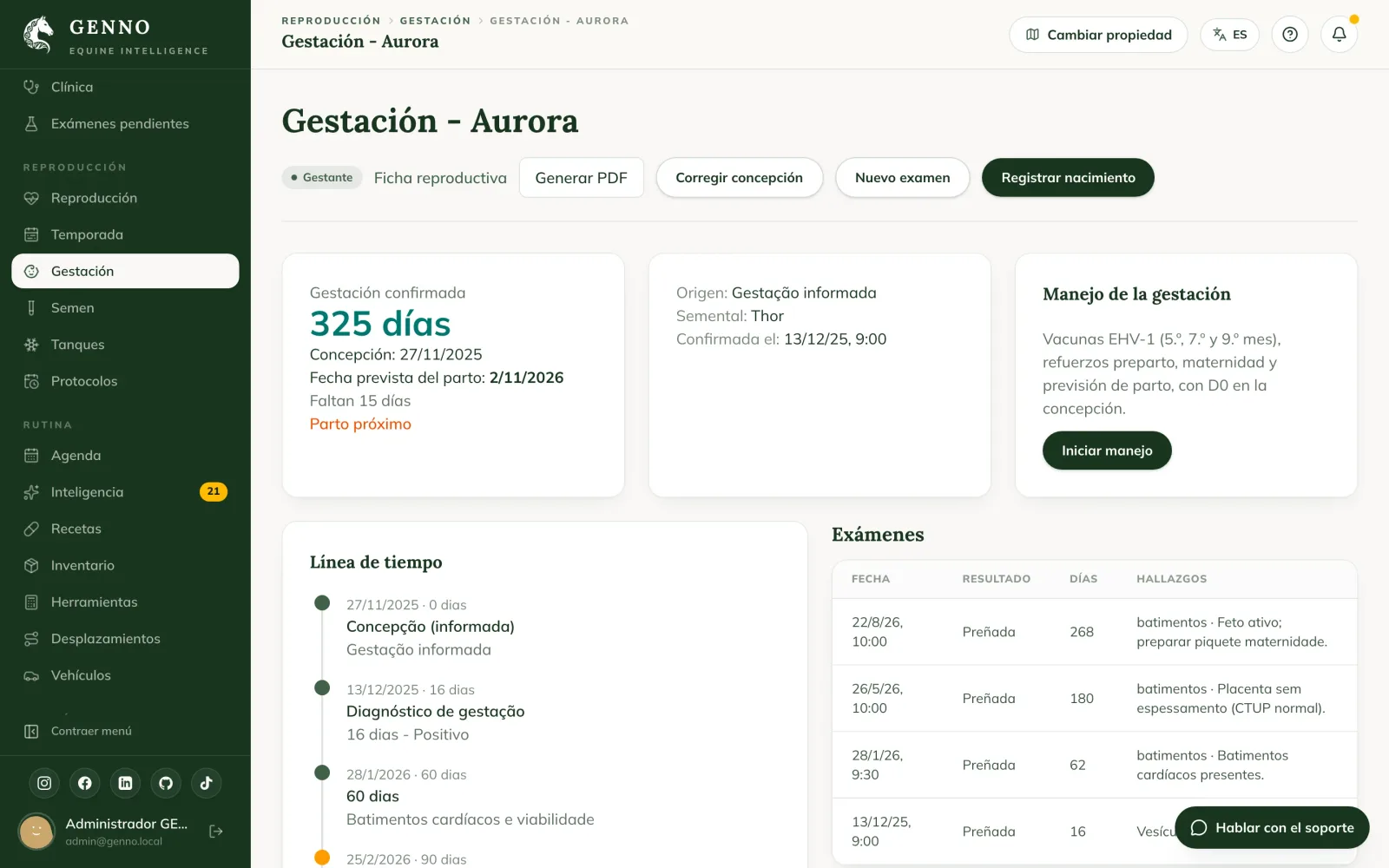Screen dimensions: 1389x868
Task: Click the Tanques snowflake icon
Action: point(31,345)
